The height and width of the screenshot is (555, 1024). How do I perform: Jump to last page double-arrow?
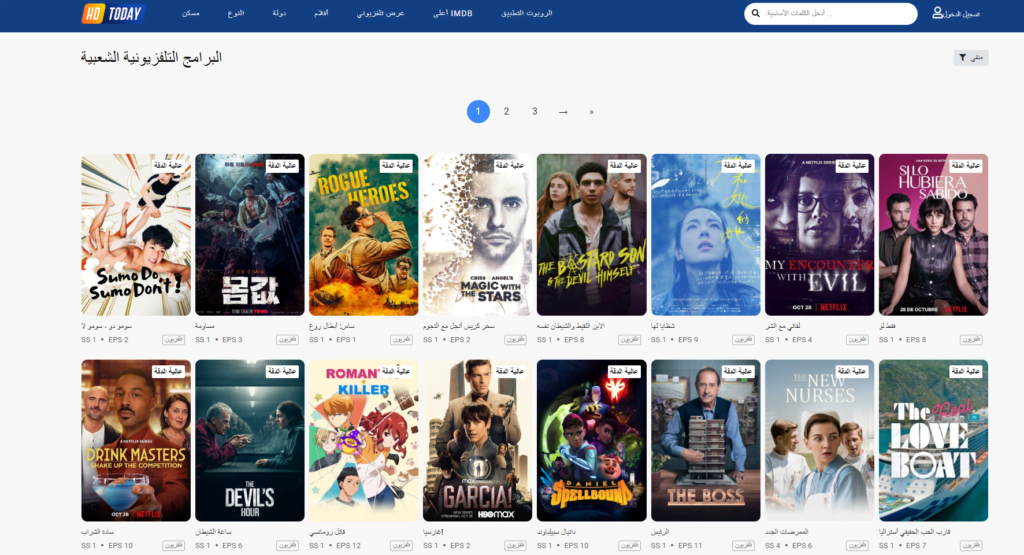point(591,112)
